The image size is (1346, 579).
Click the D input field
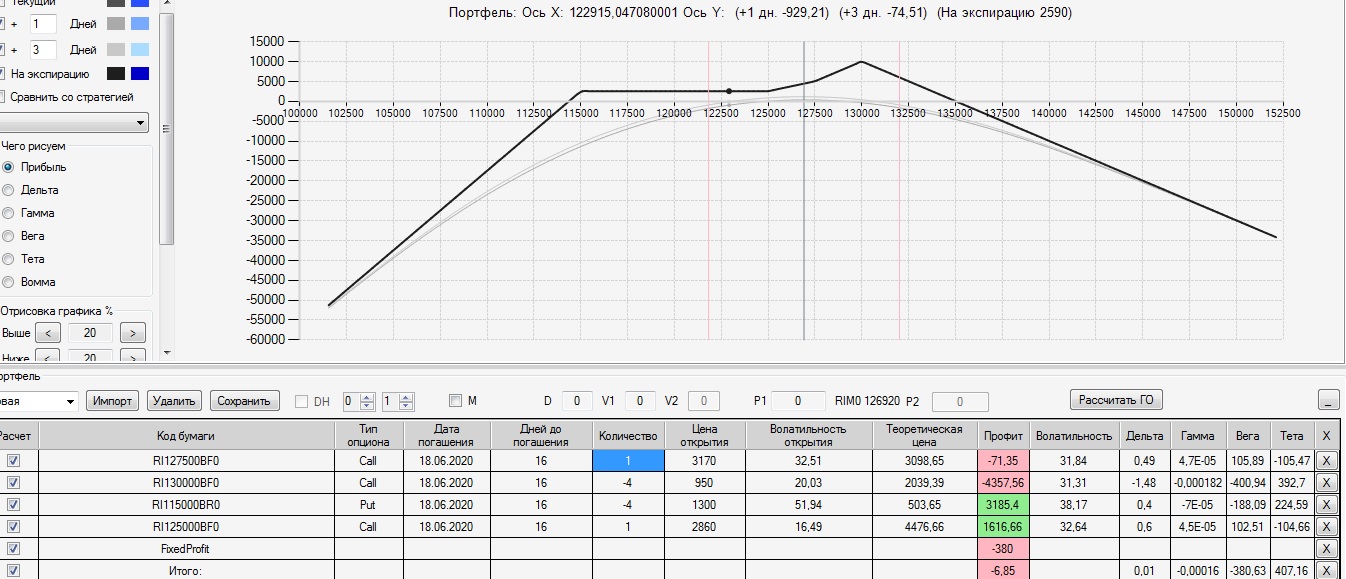pos(577,401)
